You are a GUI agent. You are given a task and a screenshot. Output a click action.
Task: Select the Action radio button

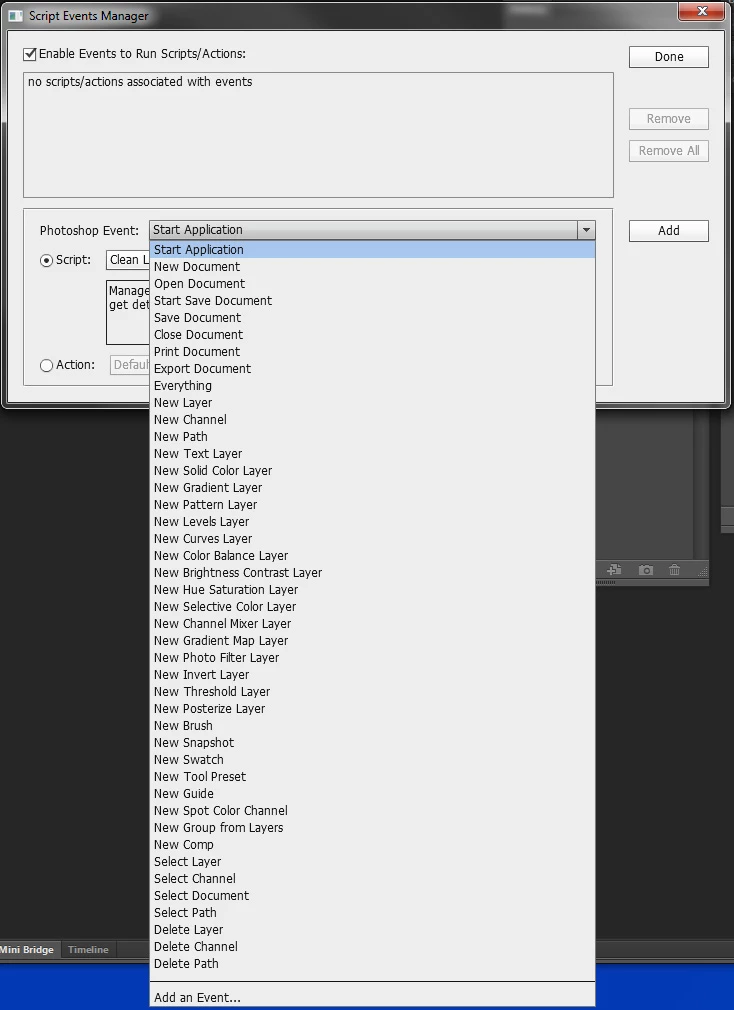[x=46, y=365]
